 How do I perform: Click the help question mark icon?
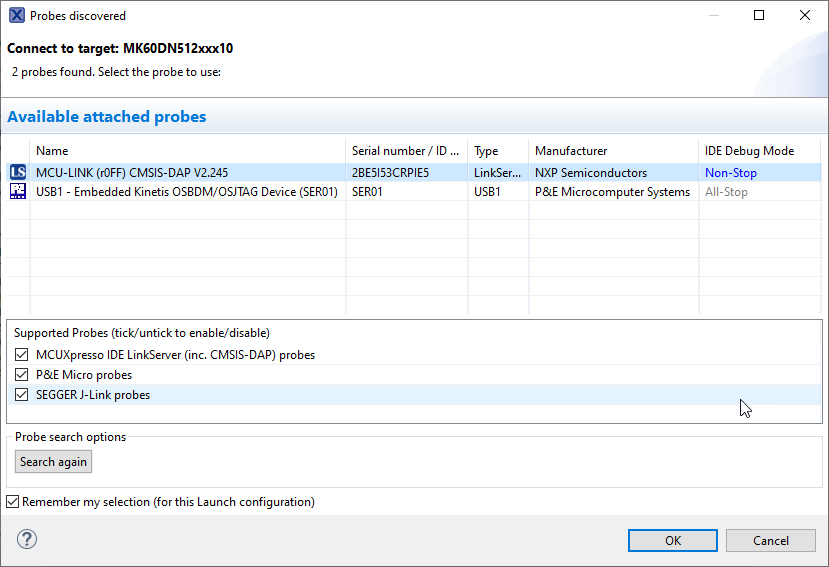[x=27, y=540]
